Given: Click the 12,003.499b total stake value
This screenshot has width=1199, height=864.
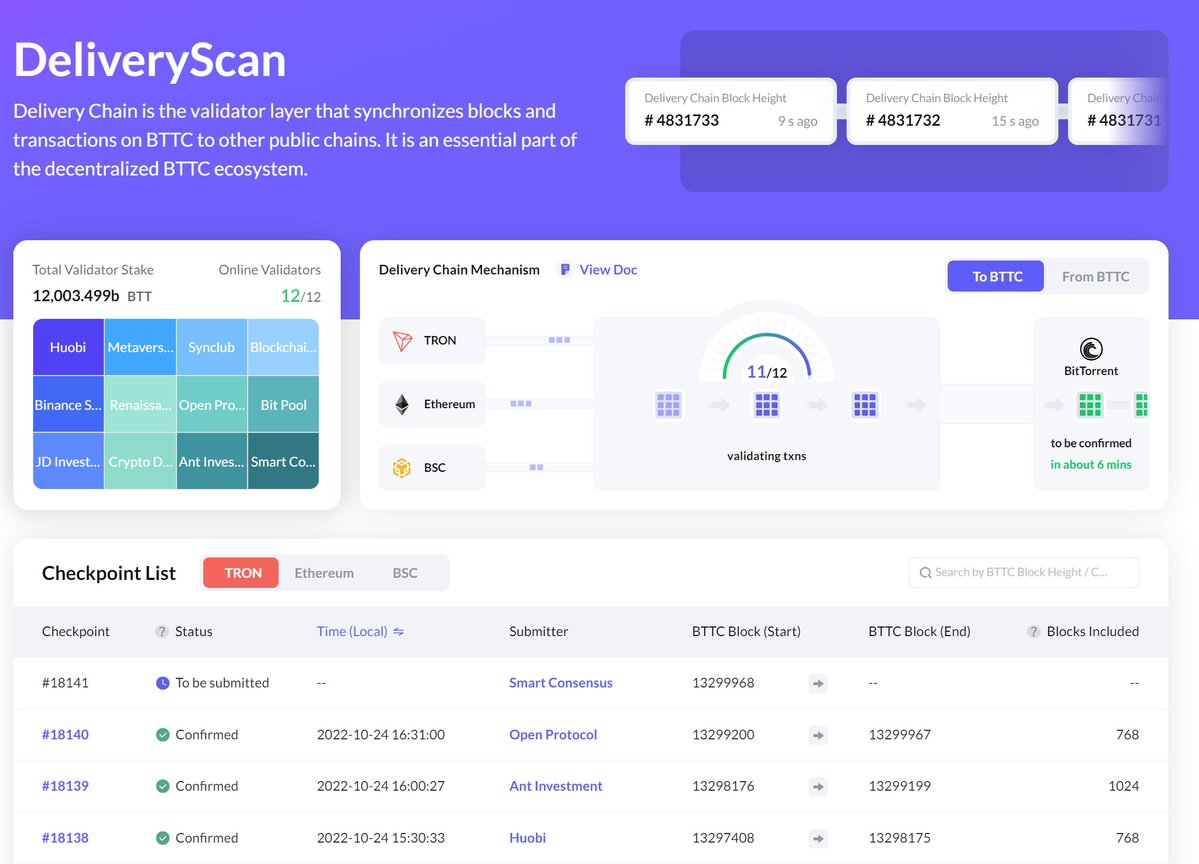Looking at the screenshot, I should [x=76, y=296].
